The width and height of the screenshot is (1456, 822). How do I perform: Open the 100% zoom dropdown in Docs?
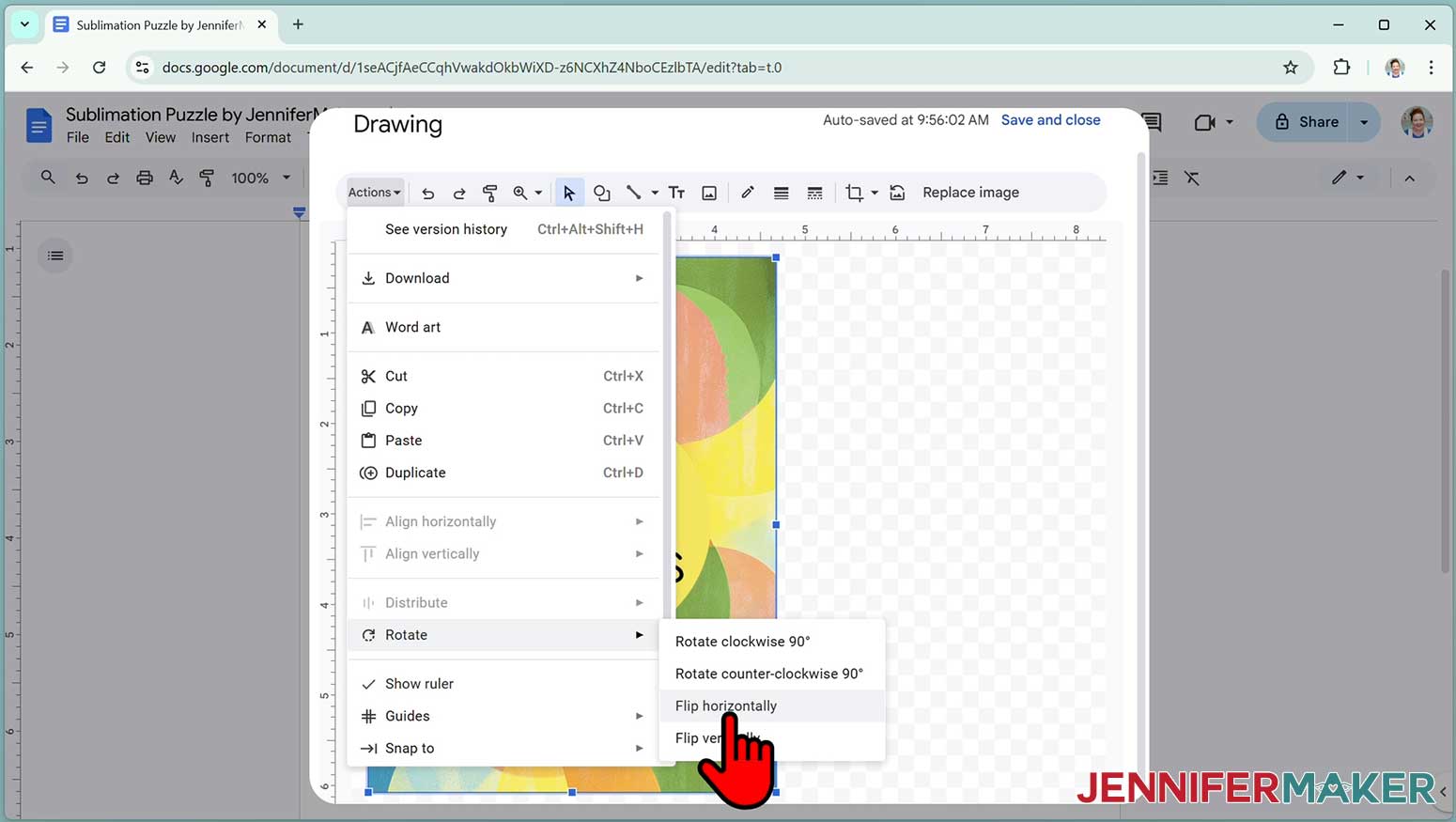tap(261, 178)
